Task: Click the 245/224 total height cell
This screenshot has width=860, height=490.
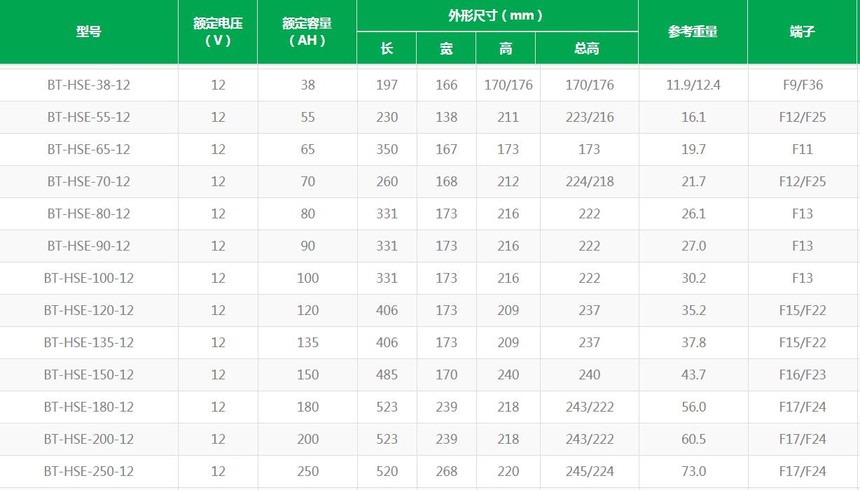Action: (587, 471)
